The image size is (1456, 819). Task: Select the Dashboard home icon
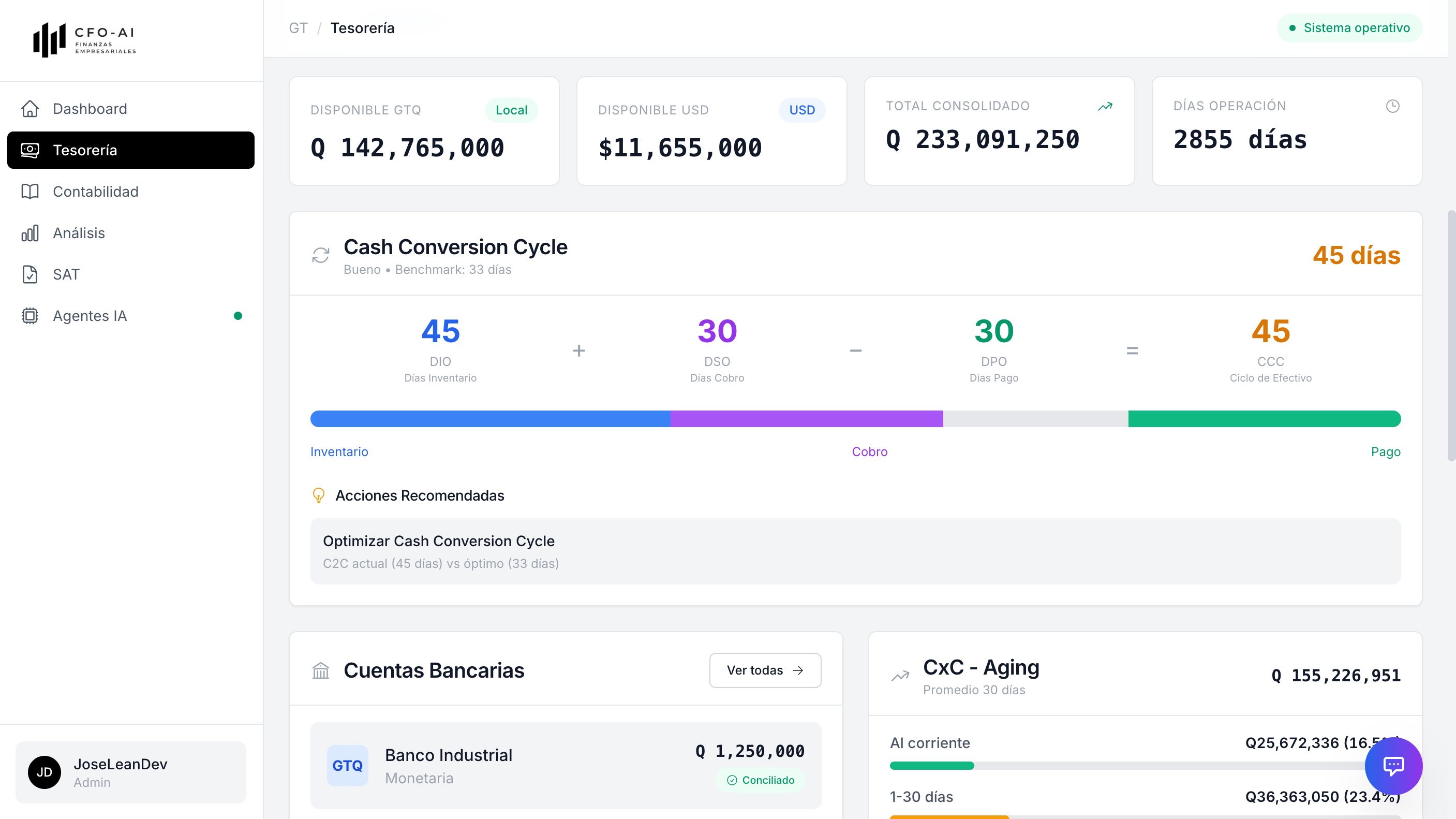tap(30, 109)
